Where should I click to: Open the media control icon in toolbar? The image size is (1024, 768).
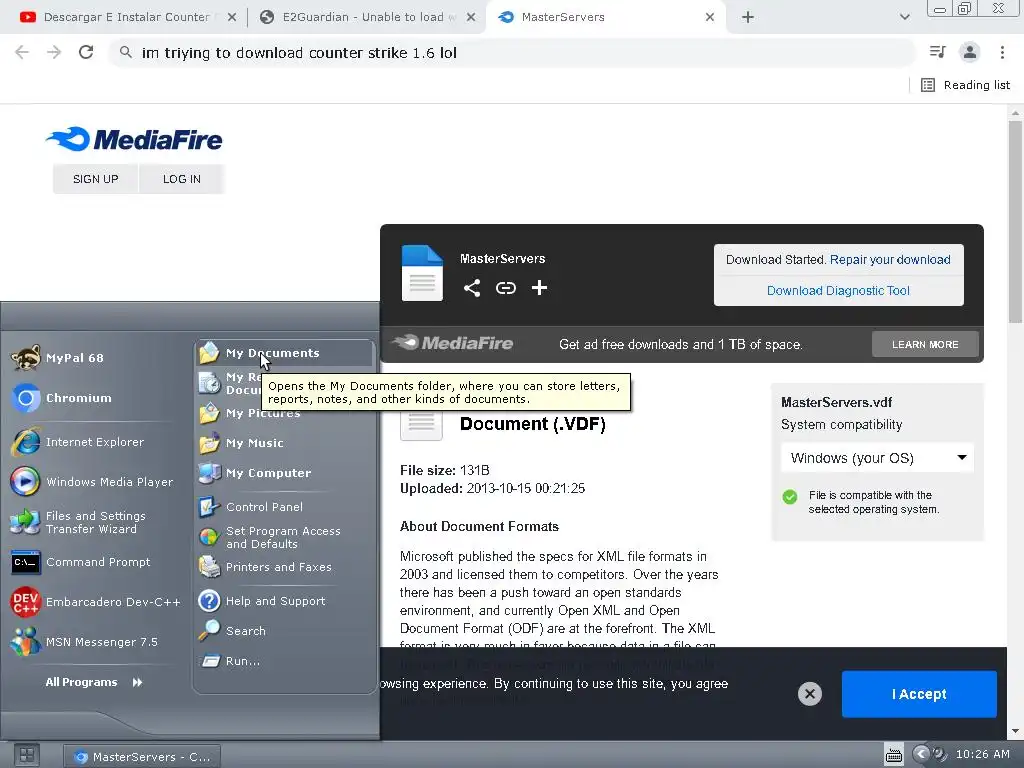coord(937,52)
